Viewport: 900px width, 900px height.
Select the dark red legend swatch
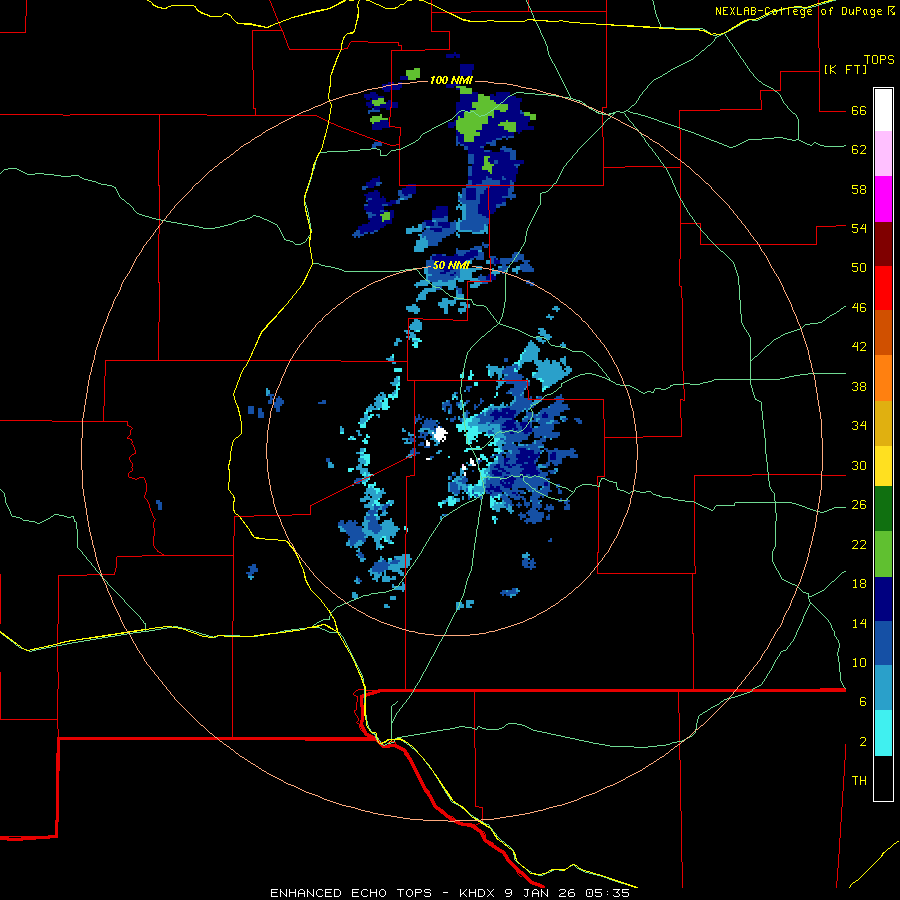883,243
